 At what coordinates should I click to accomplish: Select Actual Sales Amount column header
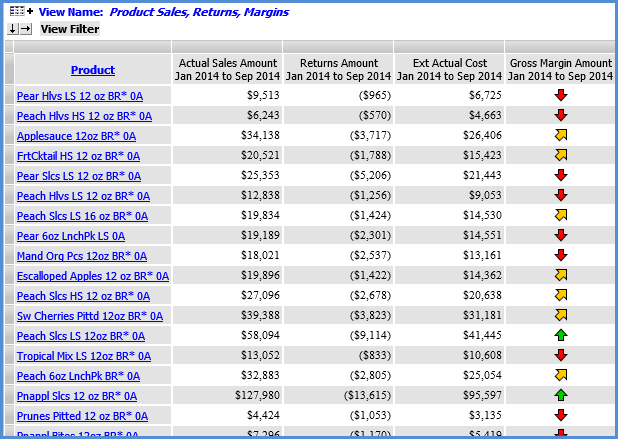pyautogui.click(x=227, y=69)
